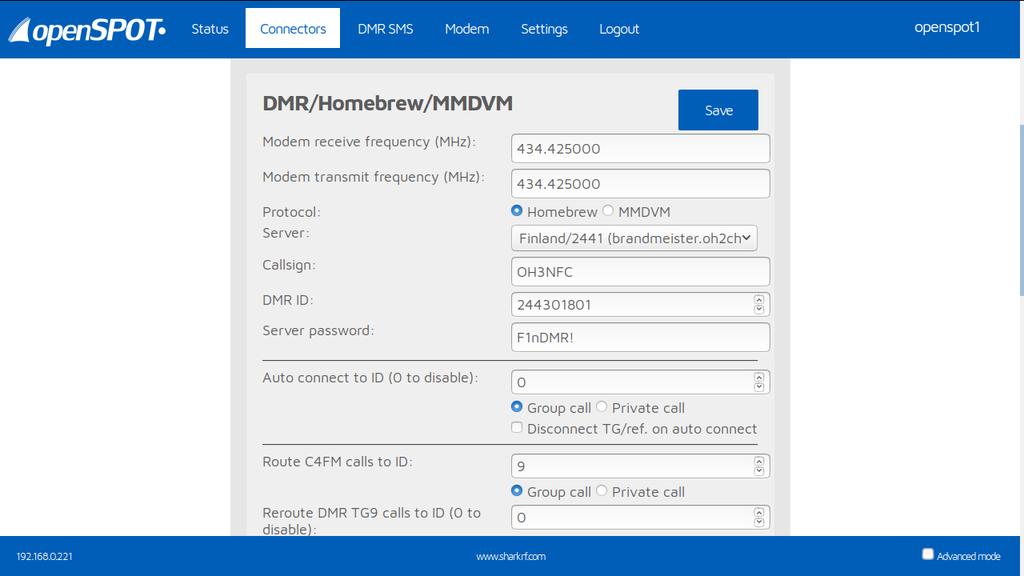This screenshot has height=576, width=1024.
Task: Decrement Route C4FM ID stepper down
Action: [759, 472]
